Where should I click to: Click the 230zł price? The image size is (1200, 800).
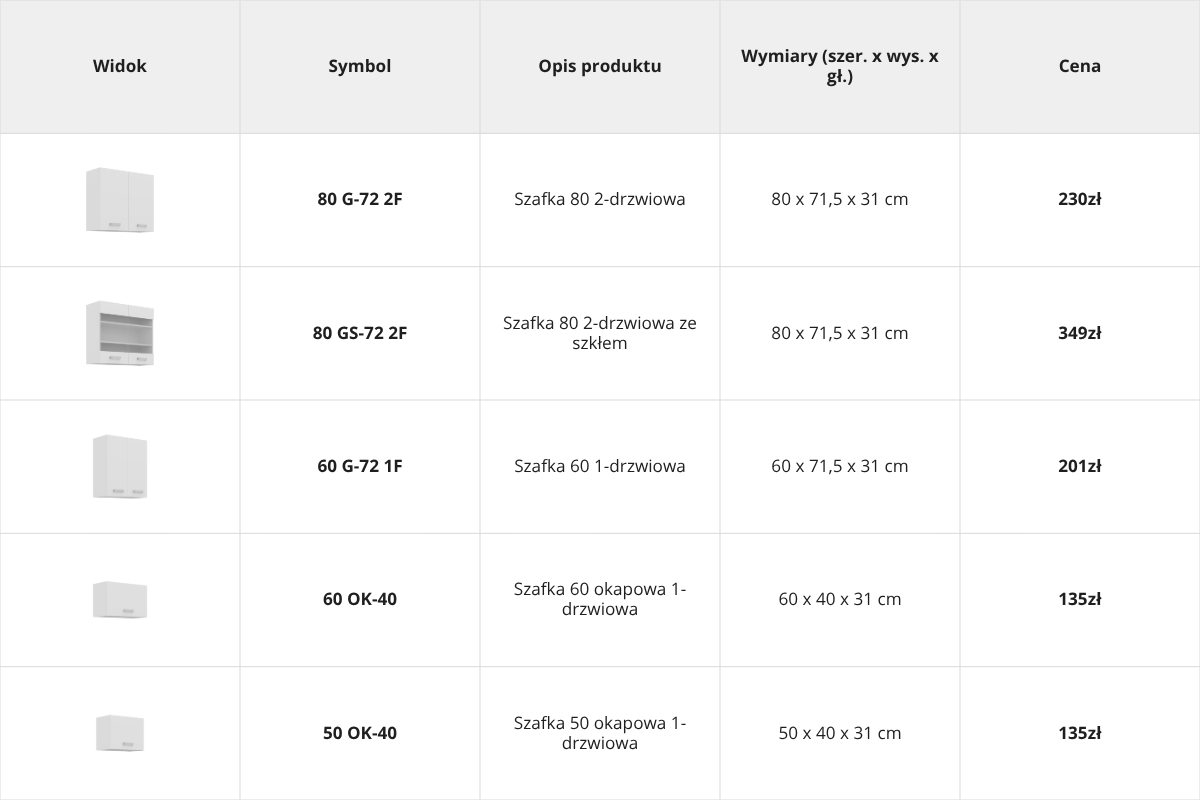click(x=1080, y=199)
